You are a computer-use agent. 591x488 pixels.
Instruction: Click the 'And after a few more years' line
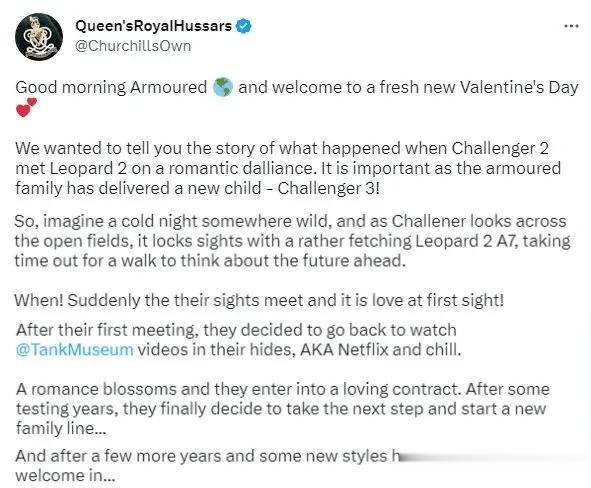(x=207, y=456)
